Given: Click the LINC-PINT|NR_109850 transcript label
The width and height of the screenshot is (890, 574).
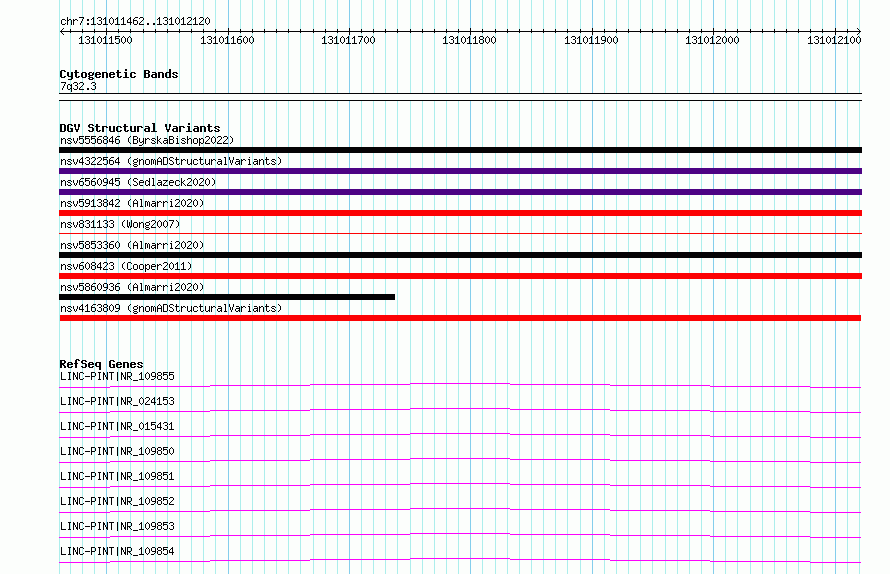Looking at the screenshot, I should click(117, 451).
